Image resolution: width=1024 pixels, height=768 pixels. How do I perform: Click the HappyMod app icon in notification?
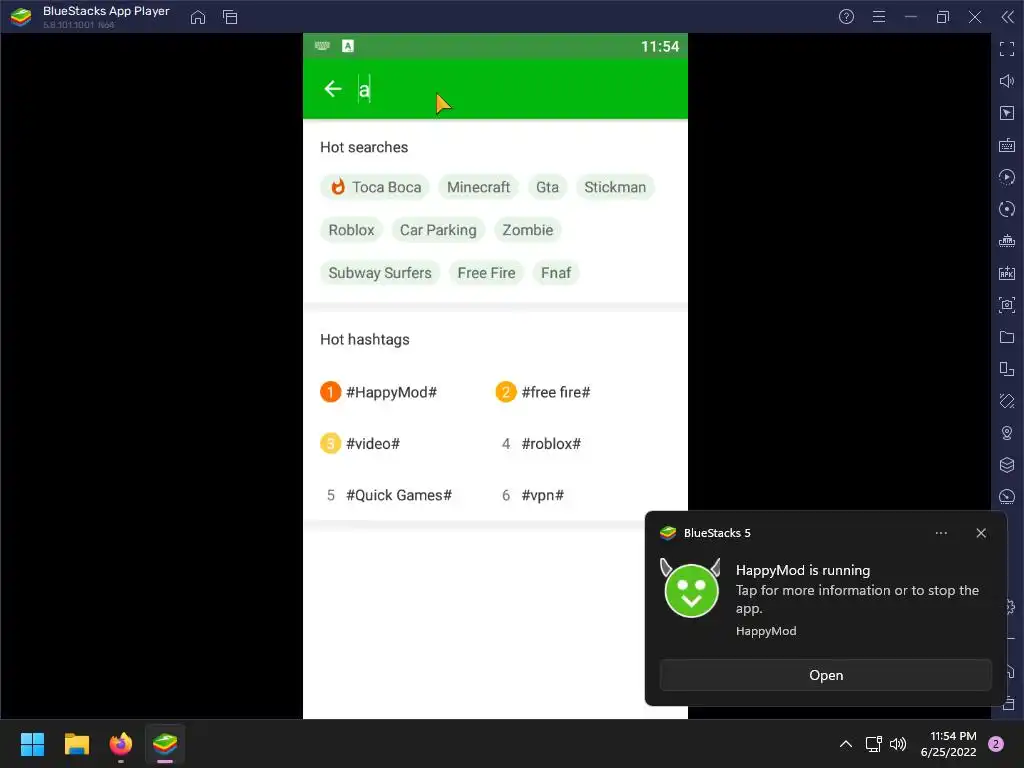691,588
